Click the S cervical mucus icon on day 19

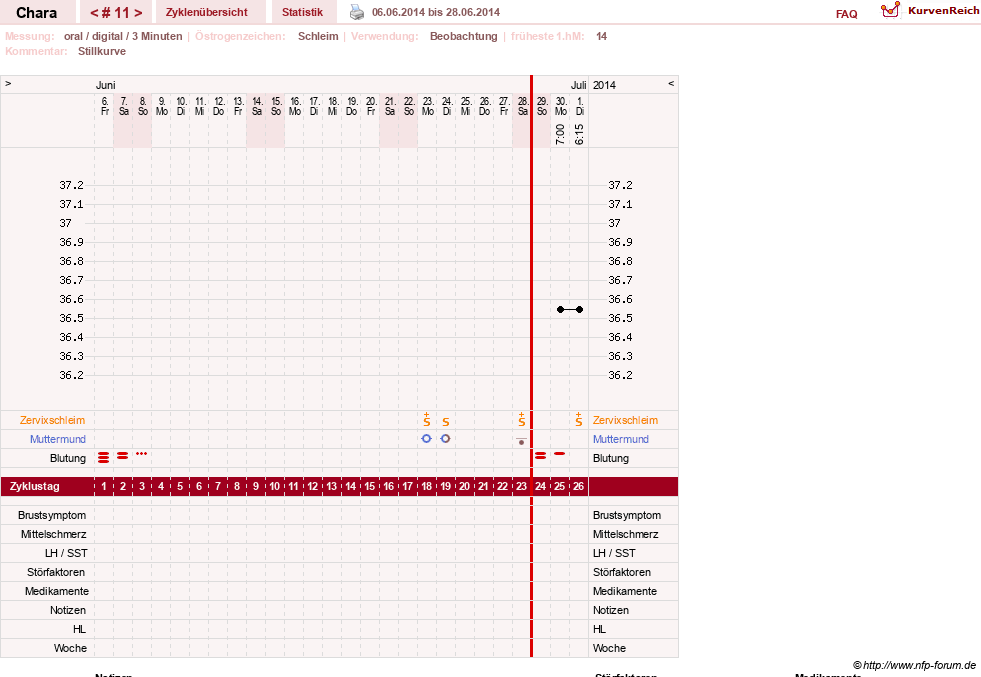pyautogui.click(x=445, y=422)
